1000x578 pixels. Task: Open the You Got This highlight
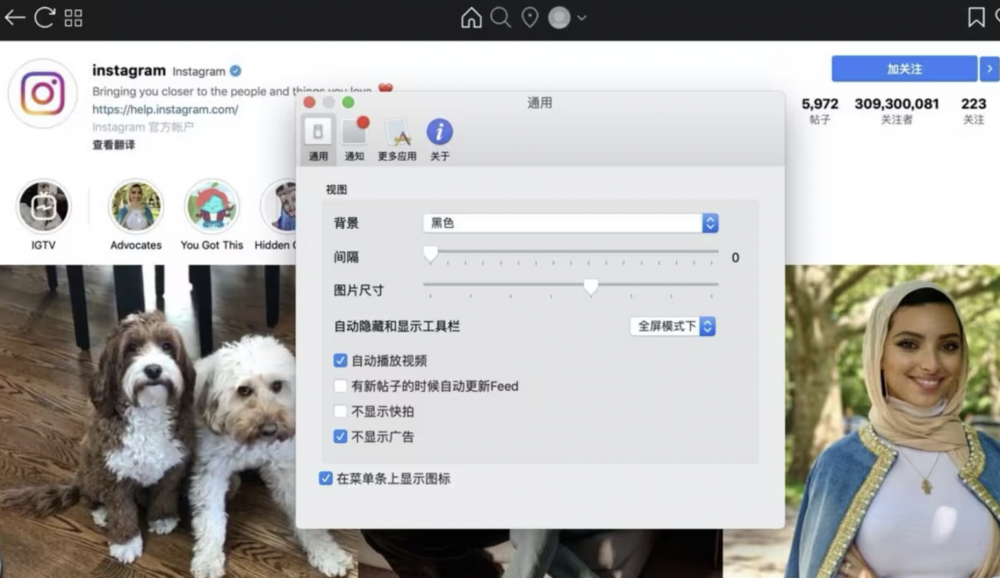coord(212,207)
